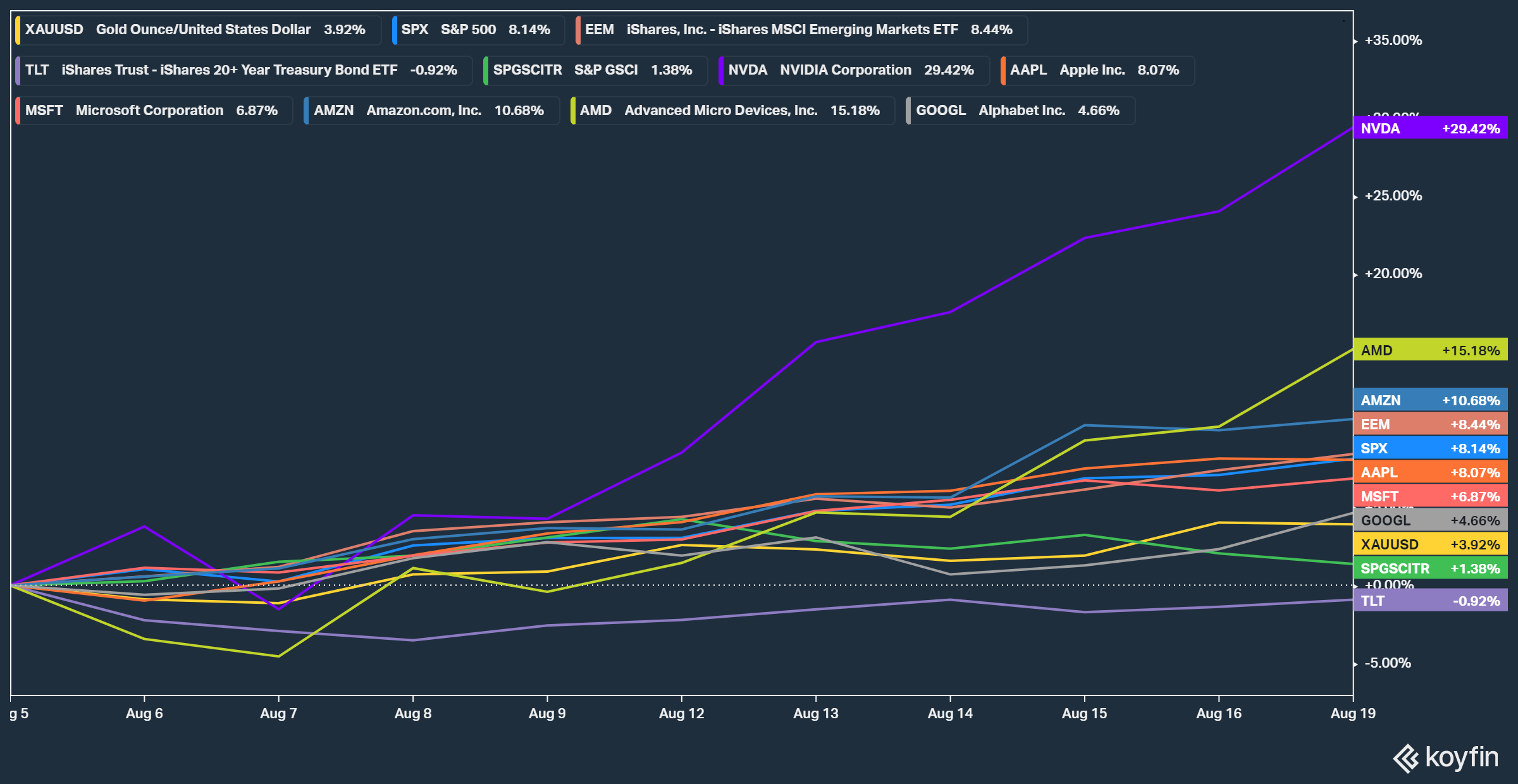Click the +25.00% y-axis tick label
This screenshot has width=1518, height=784.
pyautogui.click(x=1393, y=196)
